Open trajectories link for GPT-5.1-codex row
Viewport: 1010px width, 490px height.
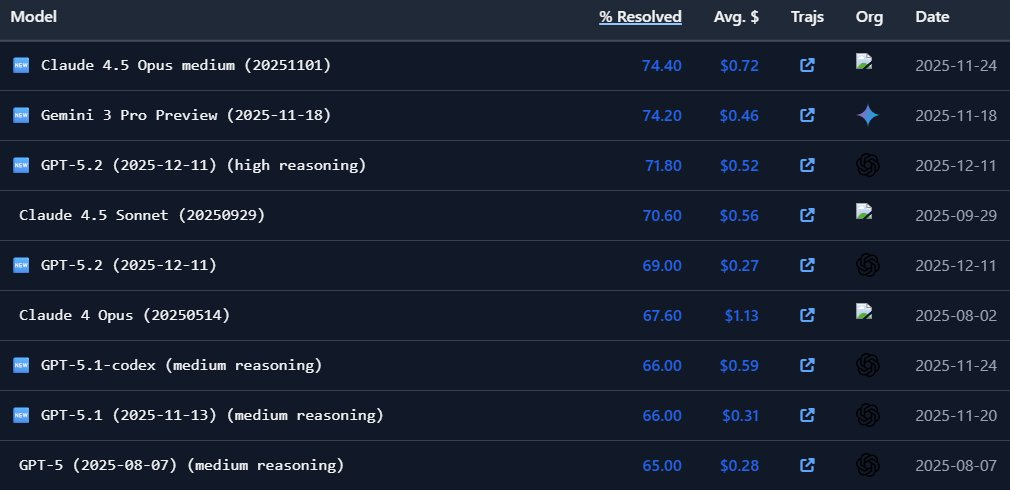pyautogui.click(x=808, y=366)
